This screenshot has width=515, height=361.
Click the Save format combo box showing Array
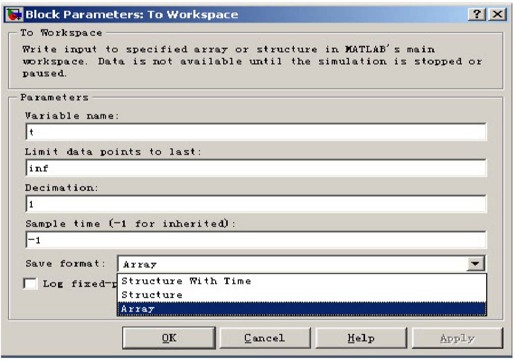301,264
